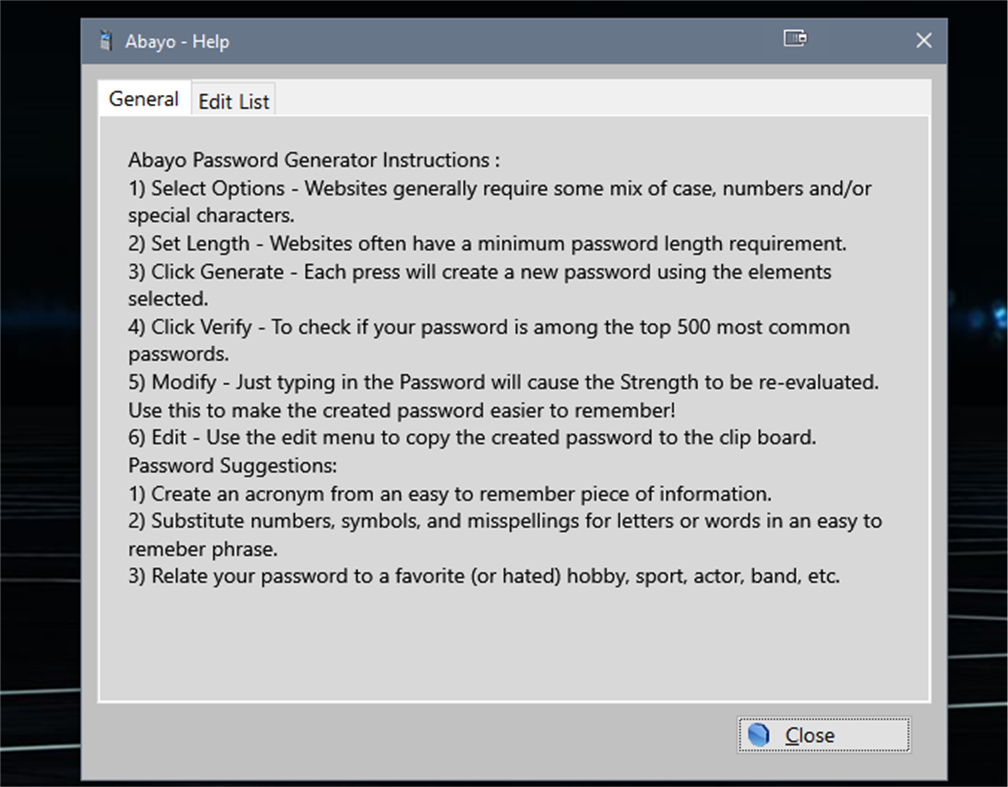
Task: Click the "Substitute numbers, symbols" suggestion line
Action: click(505, 521)
